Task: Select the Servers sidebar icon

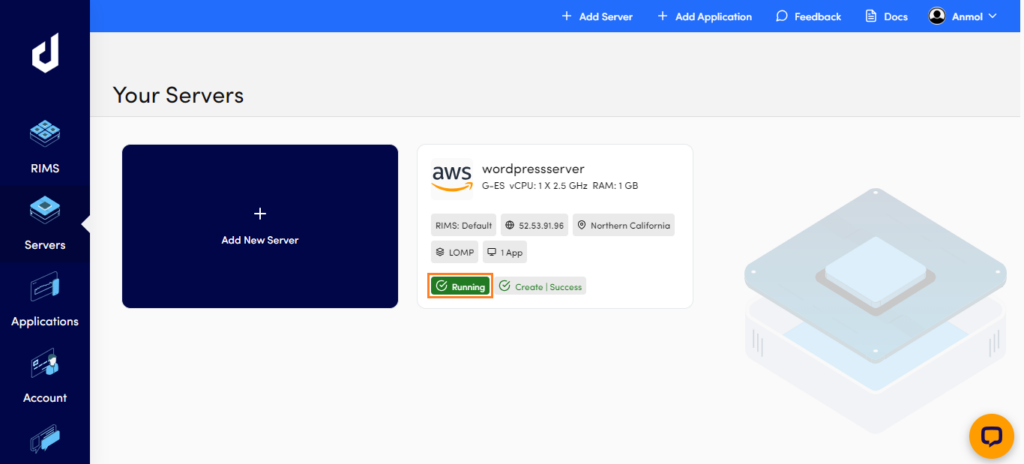Action: [x=45, y=210]
